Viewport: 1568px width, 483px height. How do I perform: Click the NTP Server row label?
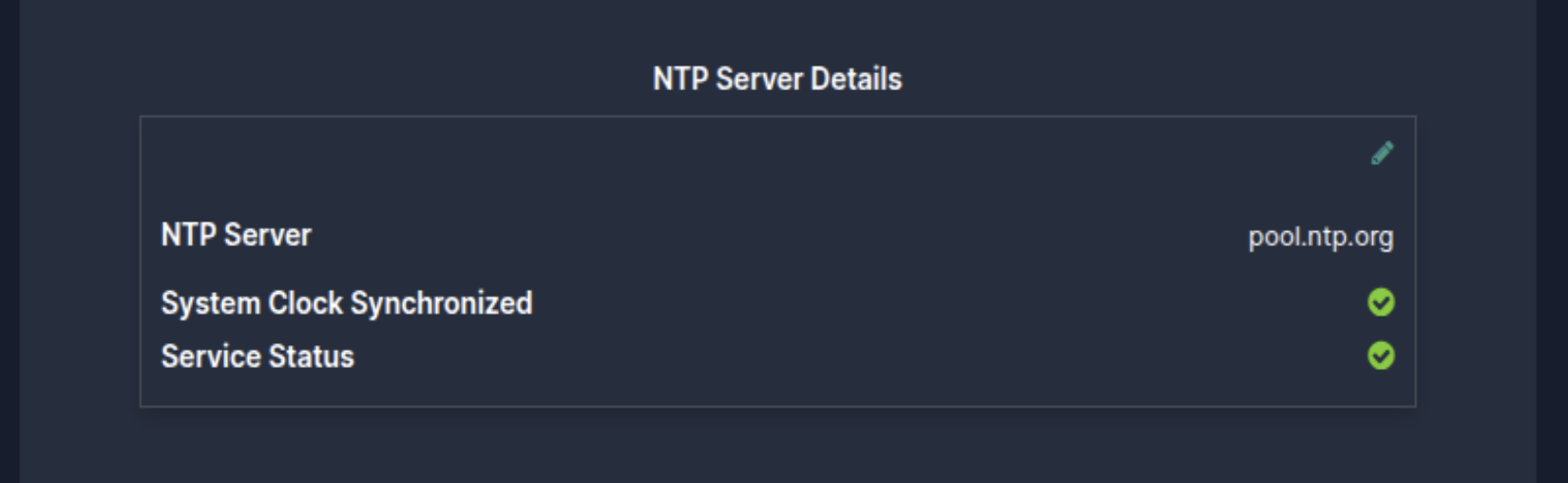coord(237,235)
